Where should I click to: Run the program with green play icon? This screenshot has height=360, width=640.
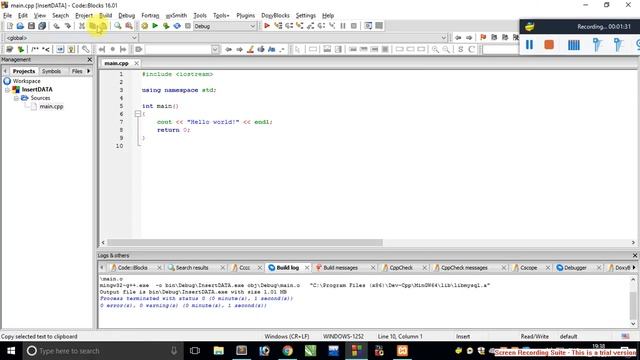click(155, 26)
